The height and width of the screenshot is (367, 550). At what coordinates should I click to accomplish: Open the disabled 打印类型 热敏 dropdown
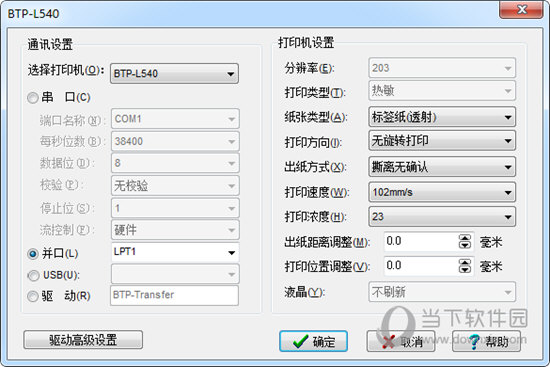tap(442, 91)
